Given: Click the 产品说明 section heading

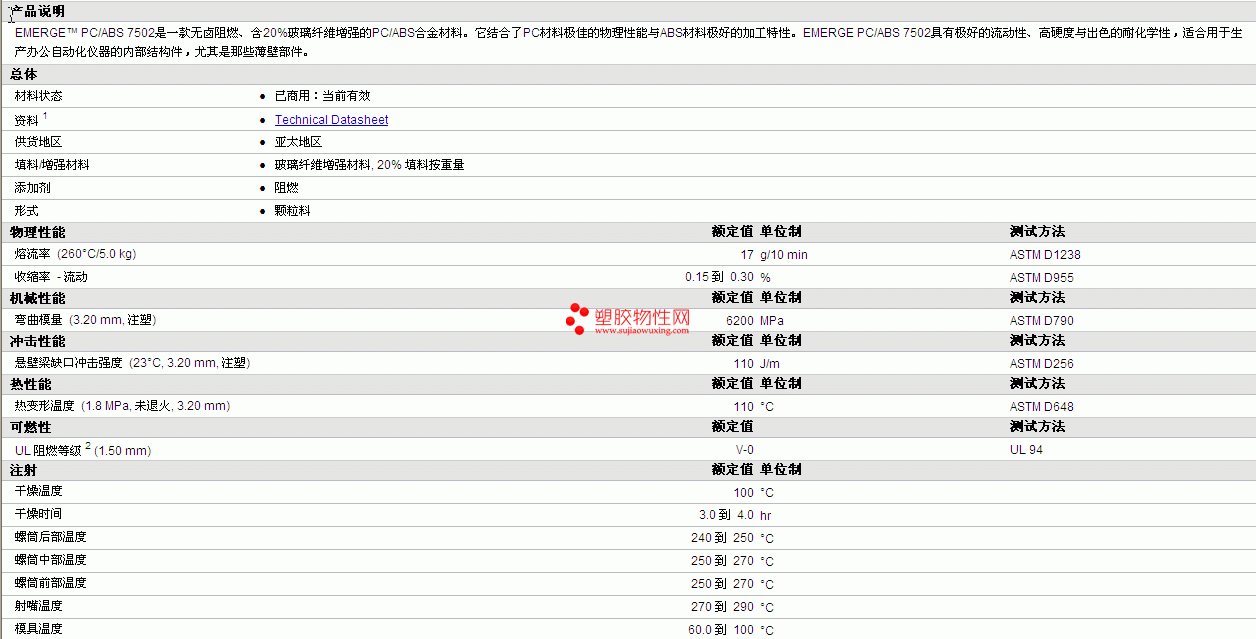Looking at the screenshot, I should (38, 11).
